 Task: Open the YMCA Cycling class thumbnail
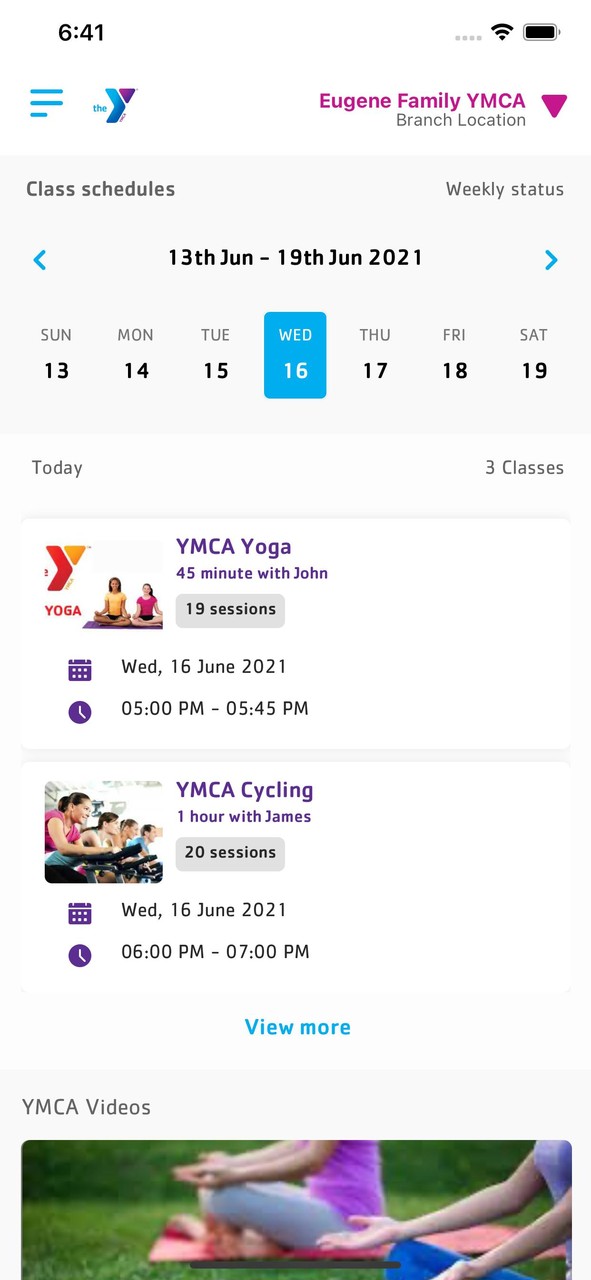(x=103, y=831)
